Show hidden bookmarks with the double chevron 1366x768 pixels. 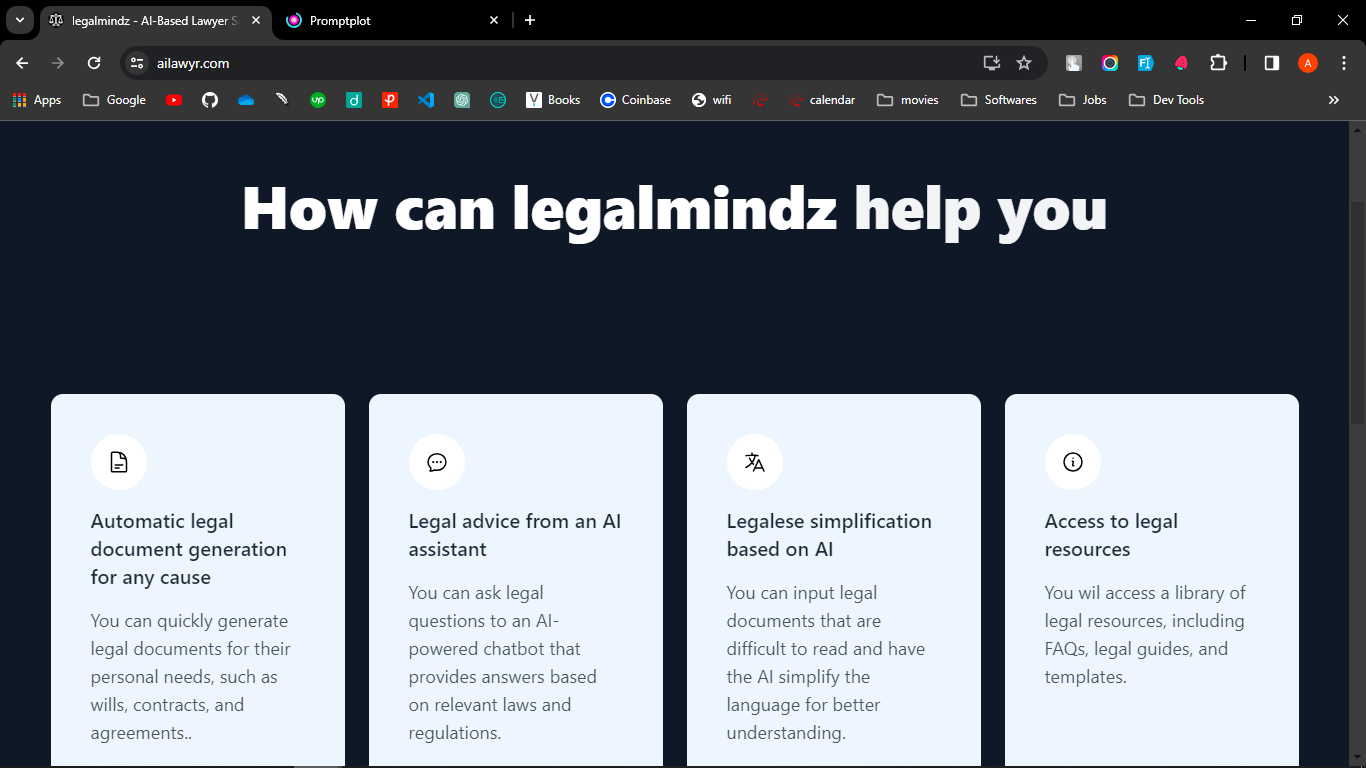coord(1333,100)
